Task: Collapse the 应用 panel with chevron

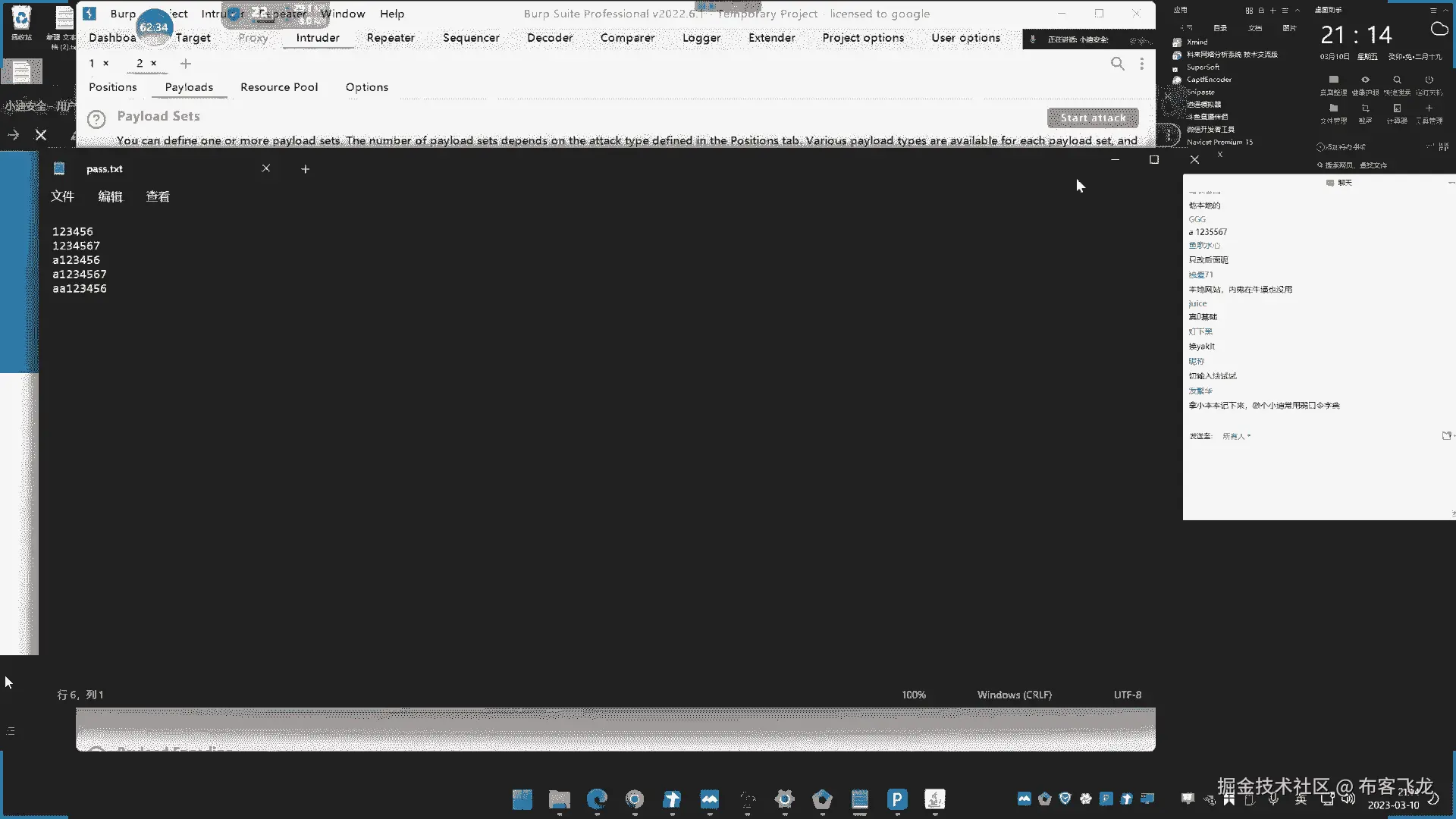Action: [1298, 11]
